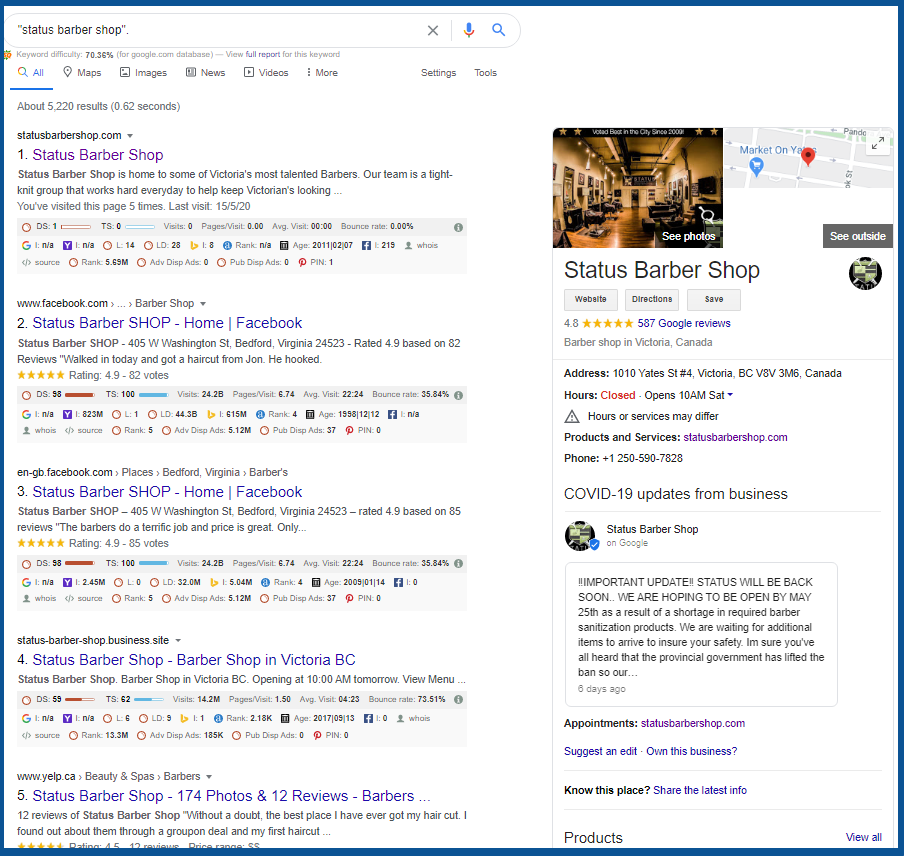Click View all next to Products
Viewport: 904px width, 856px height.
tap(863, 838)
